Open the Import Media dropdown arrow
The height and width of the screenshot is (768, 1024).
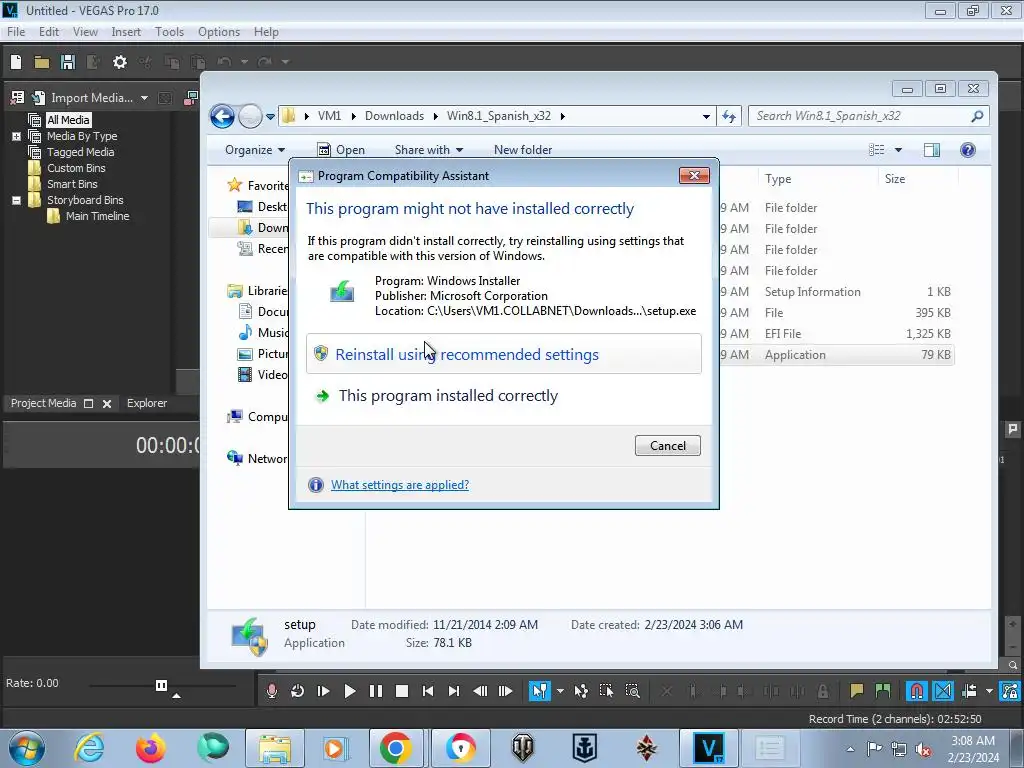coord(144,98)
